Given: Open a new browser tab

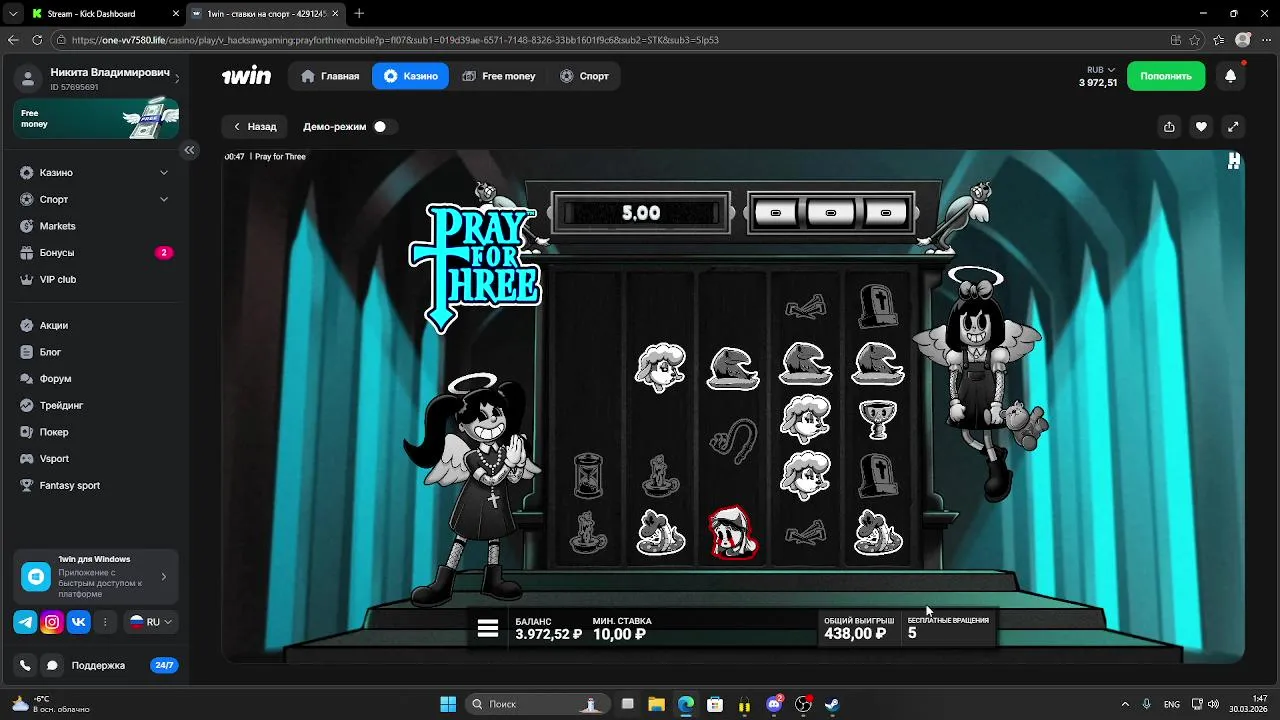Looking at the screenshot, I should [x=359, y=14].
